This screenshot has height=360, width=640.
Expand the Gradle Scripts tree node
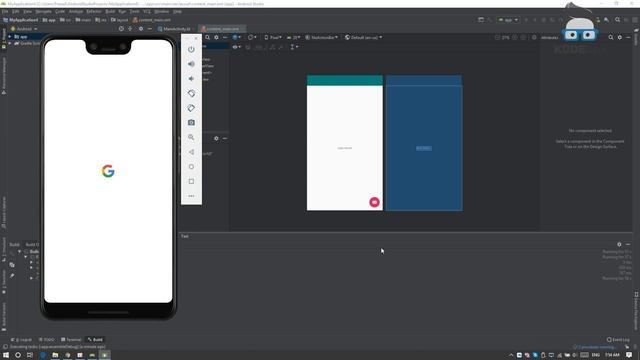click(x=10, y=43)
